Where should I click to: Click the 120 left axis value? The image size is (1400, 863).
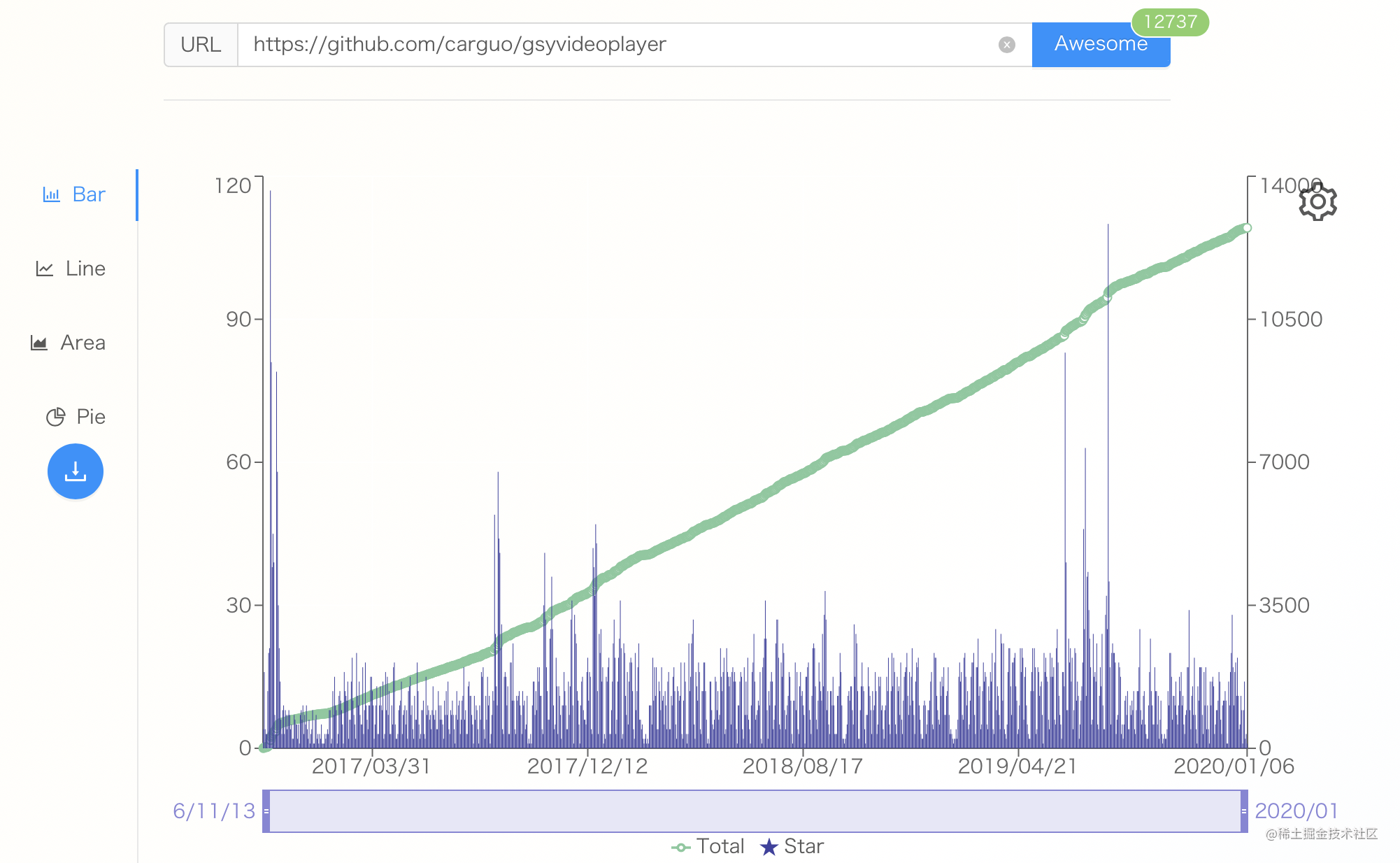pos(233,186)
